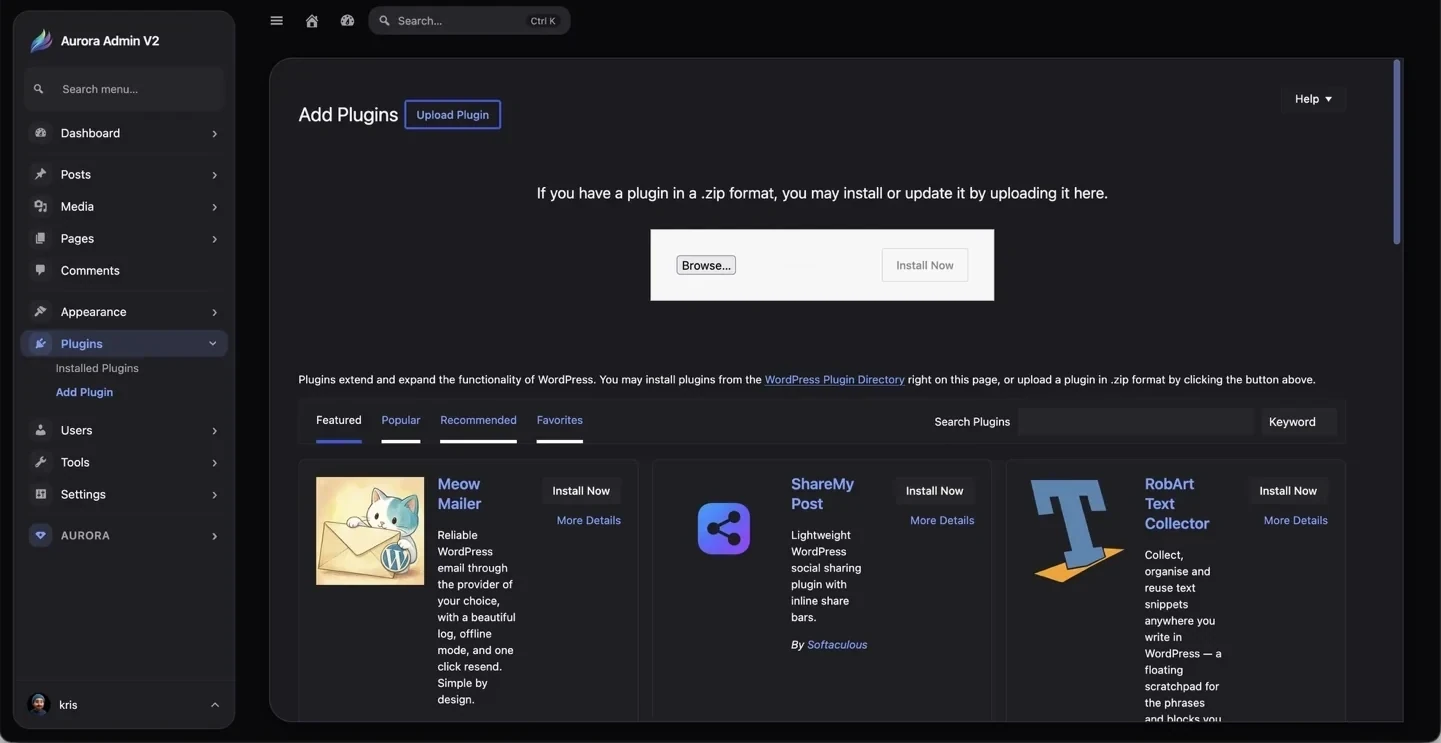Expand the Settings menu chevron
Screen dimensions: 1441x743
(x=214, y=495)
